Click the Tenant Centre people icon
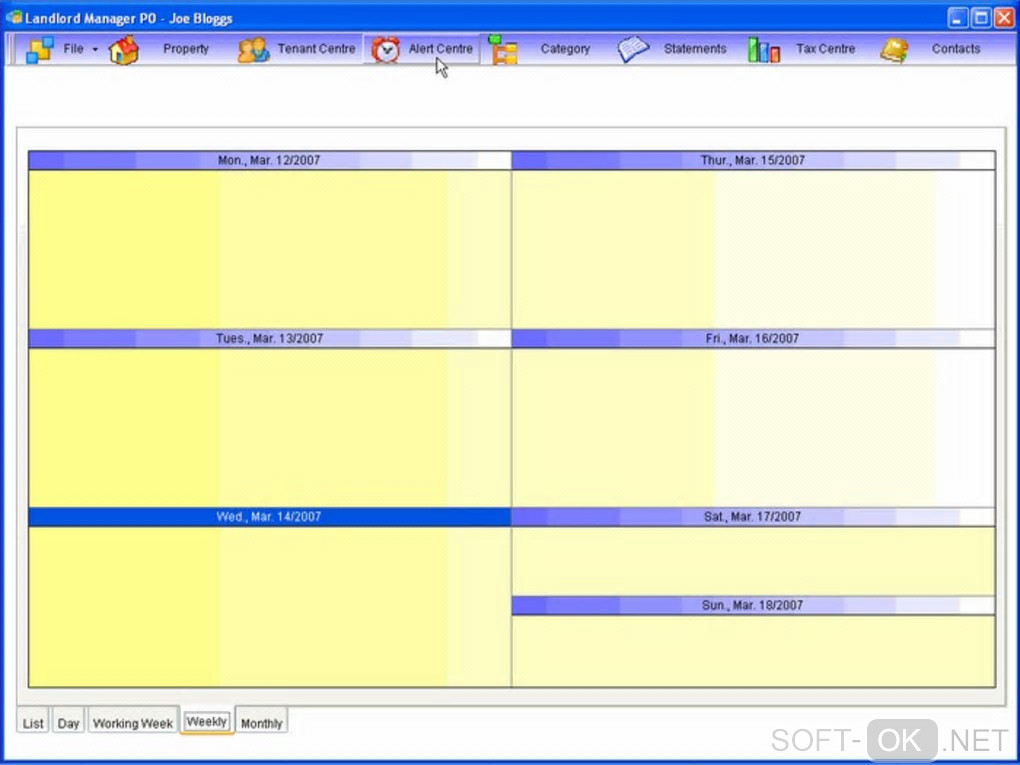 (x=253, y=50)
